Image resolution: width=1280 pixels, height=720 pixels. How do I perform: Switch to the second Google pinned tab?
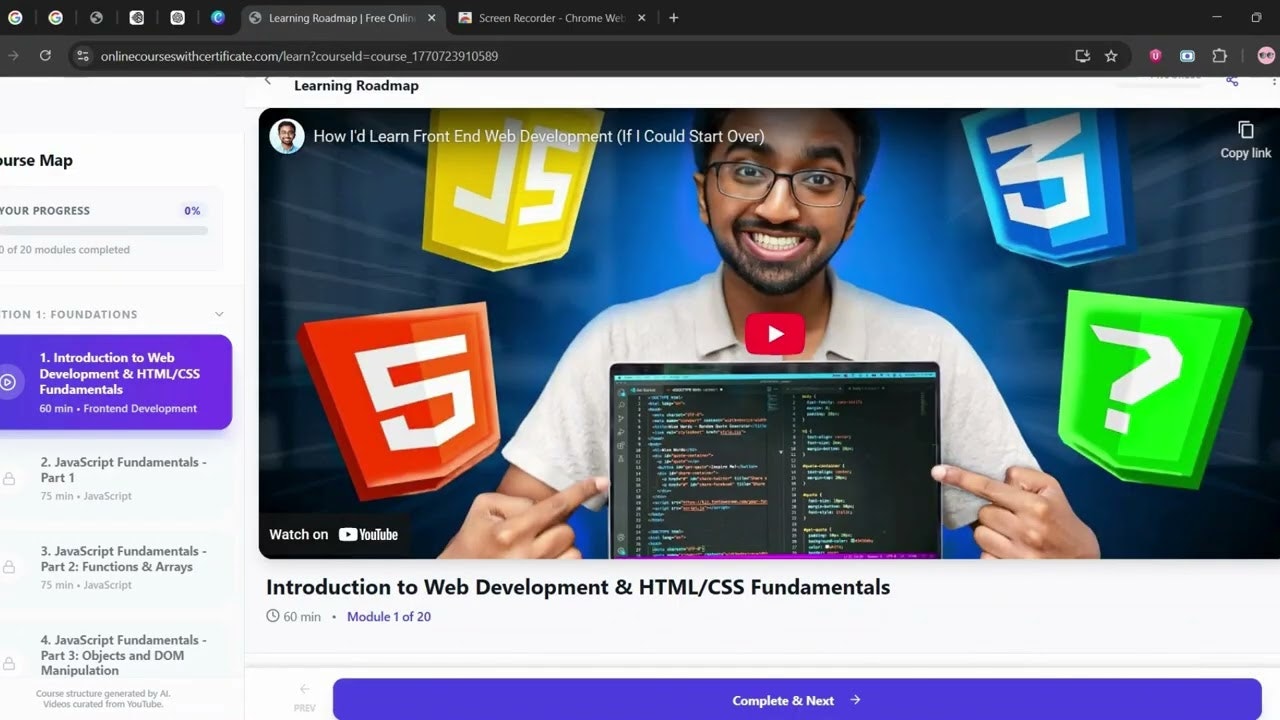tap(55, 18)
